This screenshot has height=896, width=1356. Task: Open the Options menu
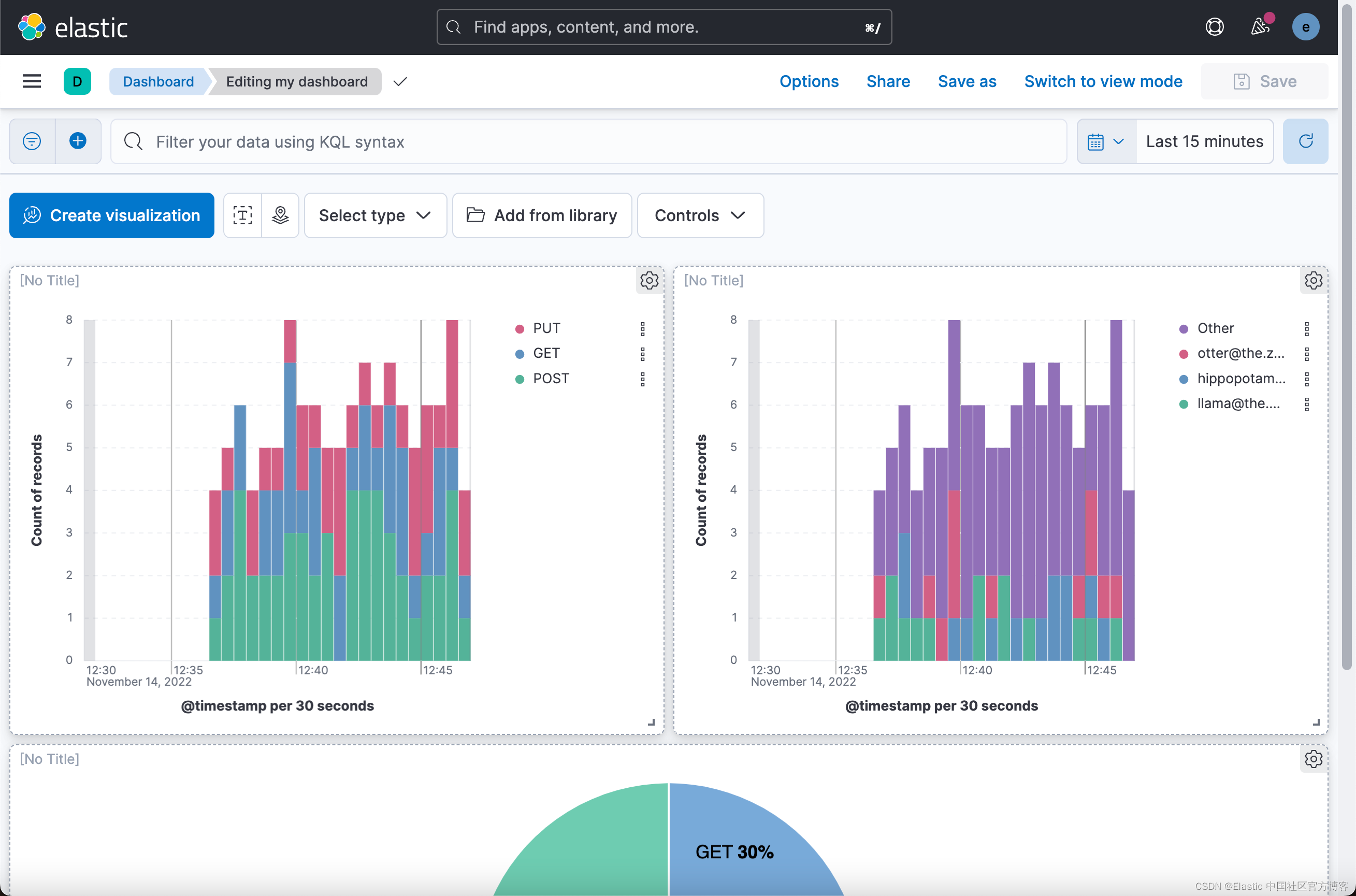pyautogui.click(x=809, y=81)
